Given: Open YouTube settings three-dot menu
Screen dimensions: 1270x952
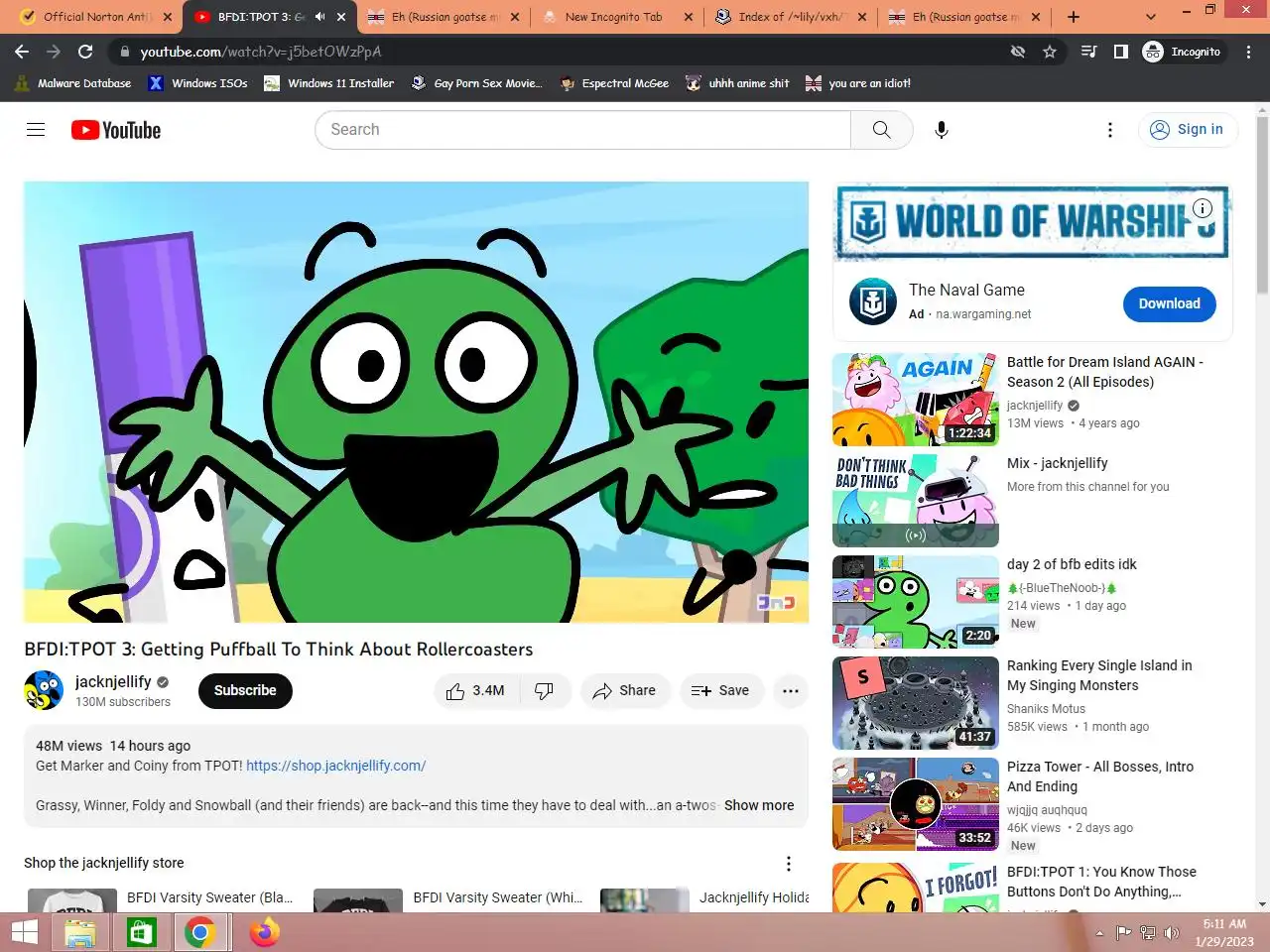Looking at the screenshot, I should 1110,130.
